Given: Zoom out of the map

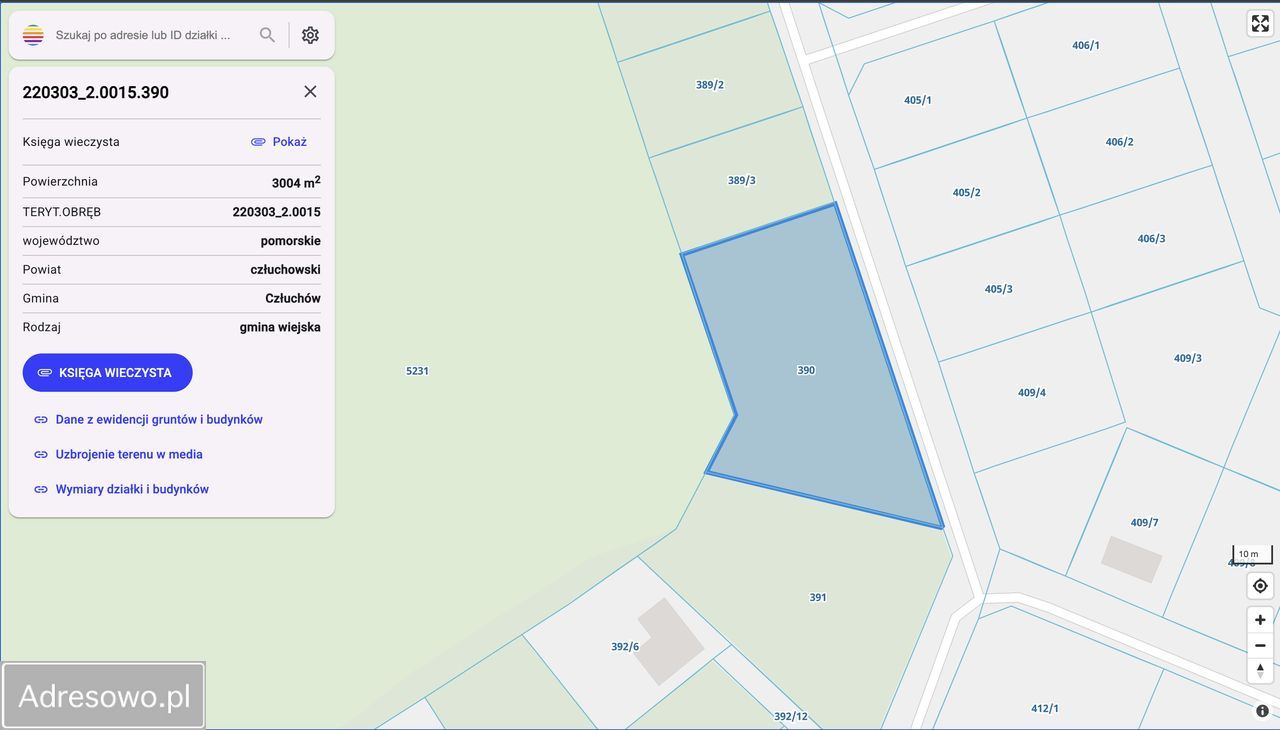Looking at the screenshot, I should point(1260,646).
